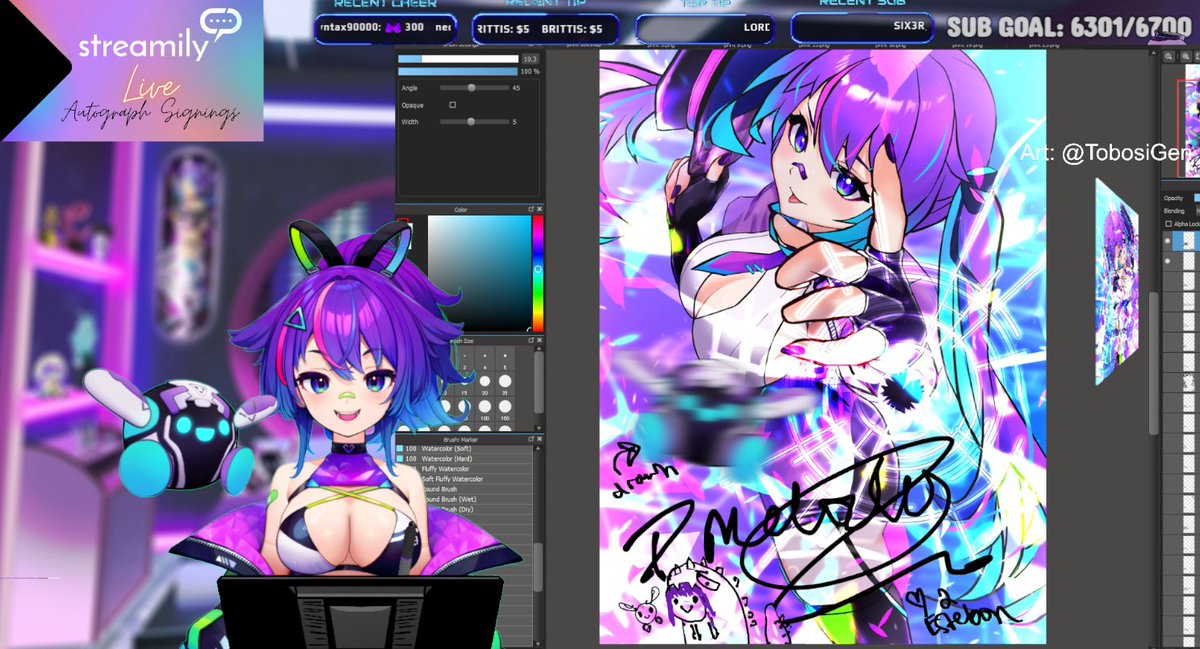Click the top tip name LORD
The image size is (1200, 649).
click(758, 28)
